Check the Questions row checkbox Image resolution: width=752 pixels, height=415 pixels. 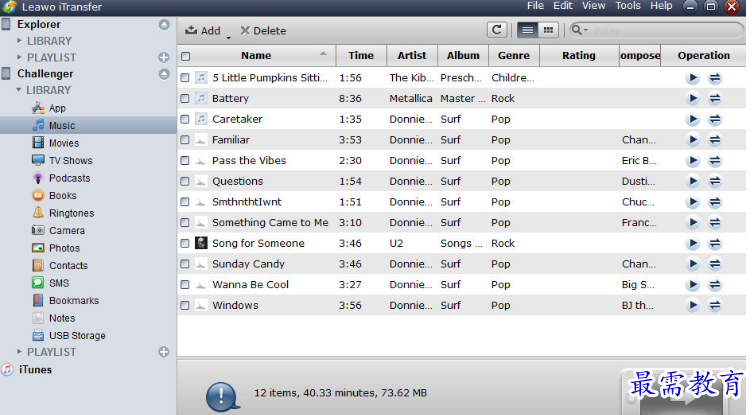click(x=185, y=181)
